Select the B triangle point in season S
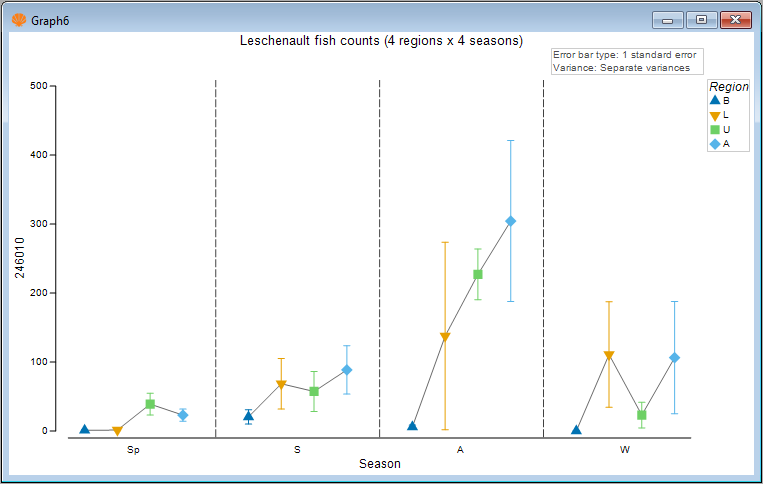The width and height of the screenshot is (763, 484). point(248,416)
